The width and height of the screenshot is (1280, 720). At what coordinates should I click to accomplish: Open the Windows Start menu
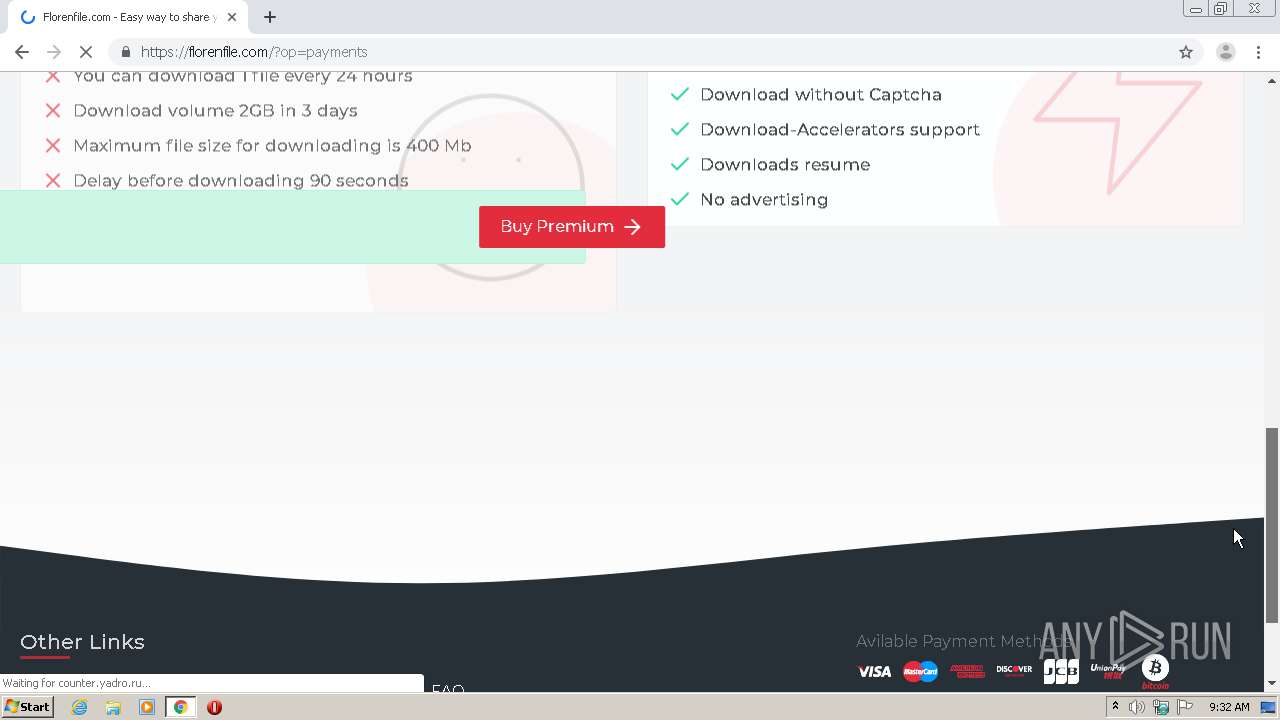28,707
